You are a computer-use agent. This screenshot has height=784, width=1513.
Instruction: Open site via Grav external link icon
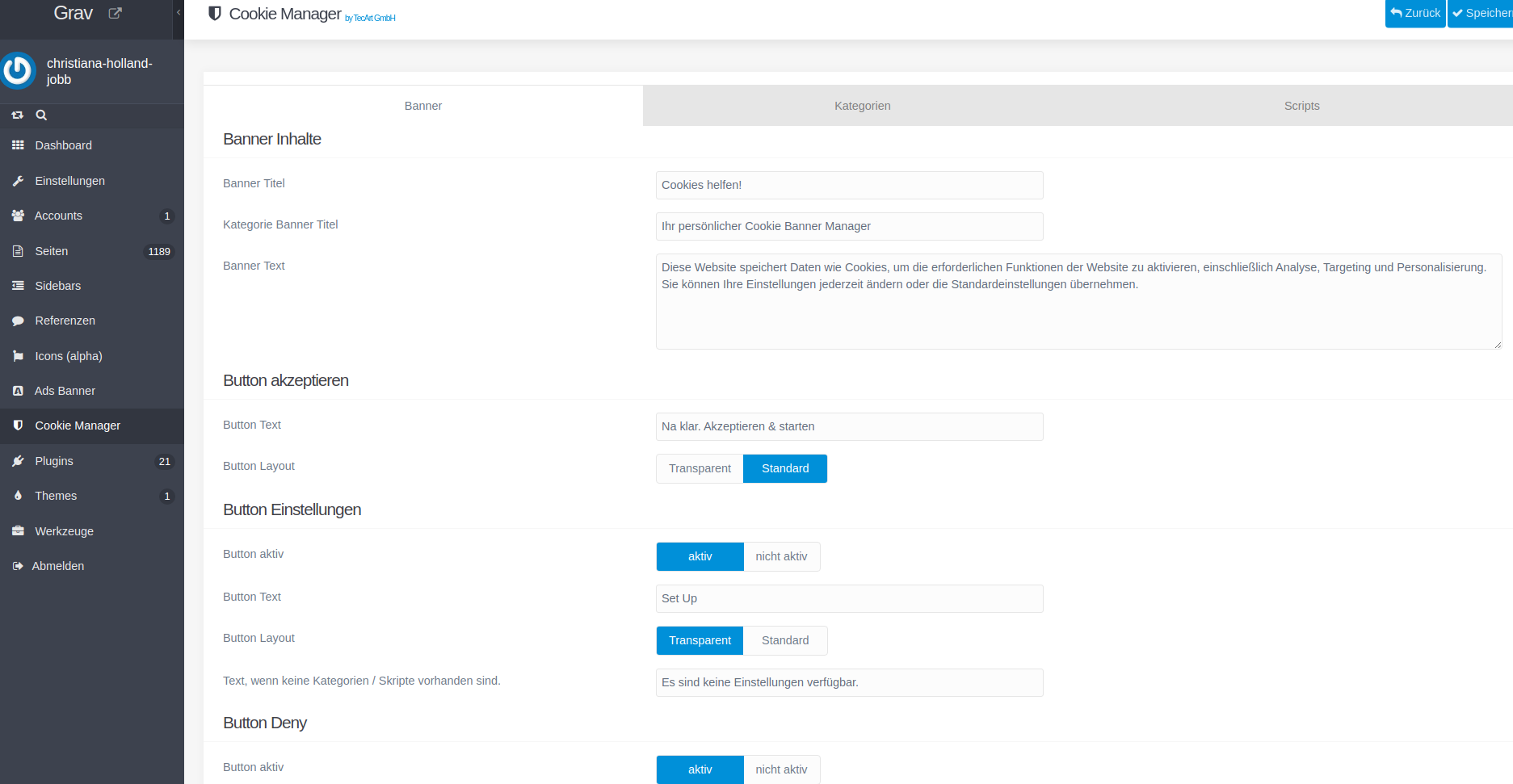[x=115, y=13]
